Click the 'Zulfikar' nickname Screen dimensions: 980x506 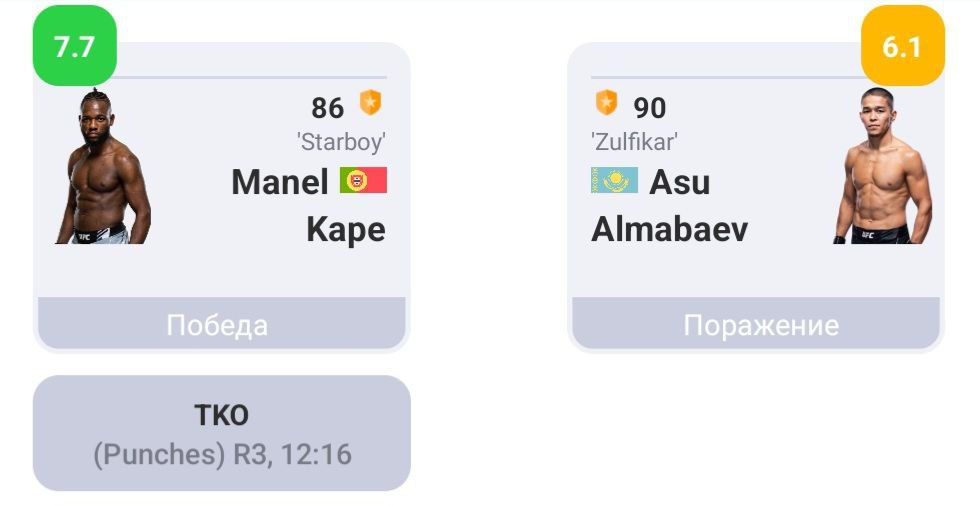pos(634,142)
